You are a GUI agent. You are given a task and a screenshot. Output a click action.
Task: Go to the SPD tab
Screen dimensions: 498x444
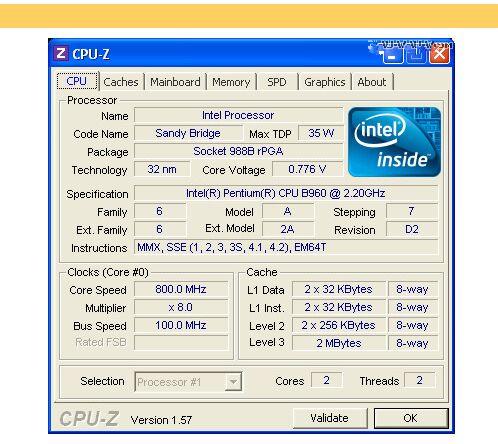[x=277, y=82]
